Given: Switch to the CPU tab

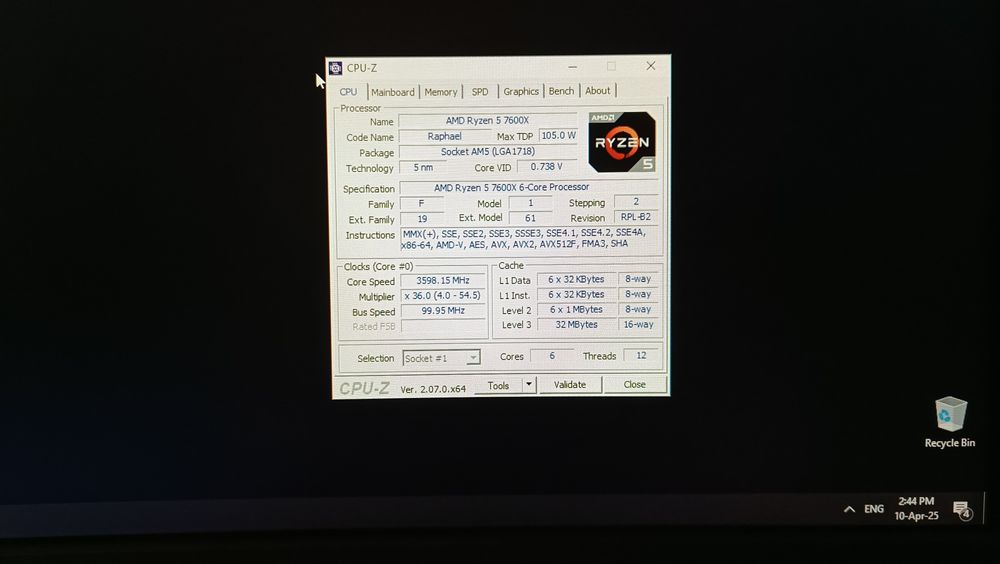Looking at the screenshot, I should pyautogui.click(x=348, y=92).
